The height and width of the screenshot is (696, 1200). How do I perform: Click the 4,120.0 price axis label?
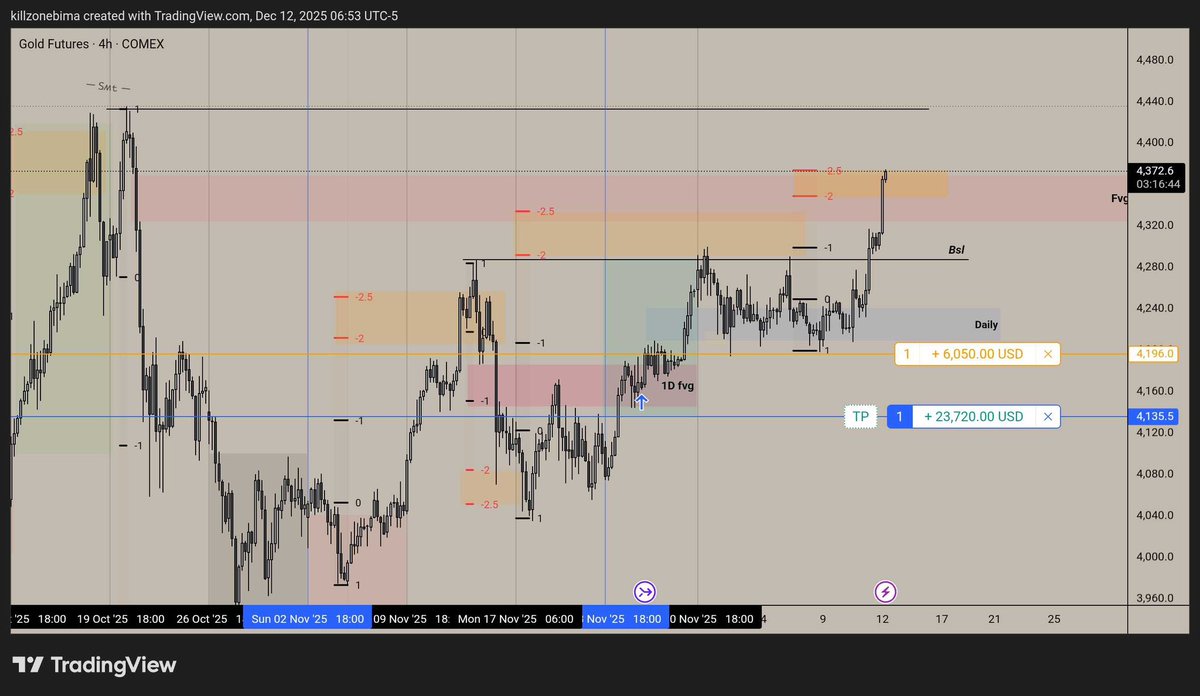[x=1155, y=432]
